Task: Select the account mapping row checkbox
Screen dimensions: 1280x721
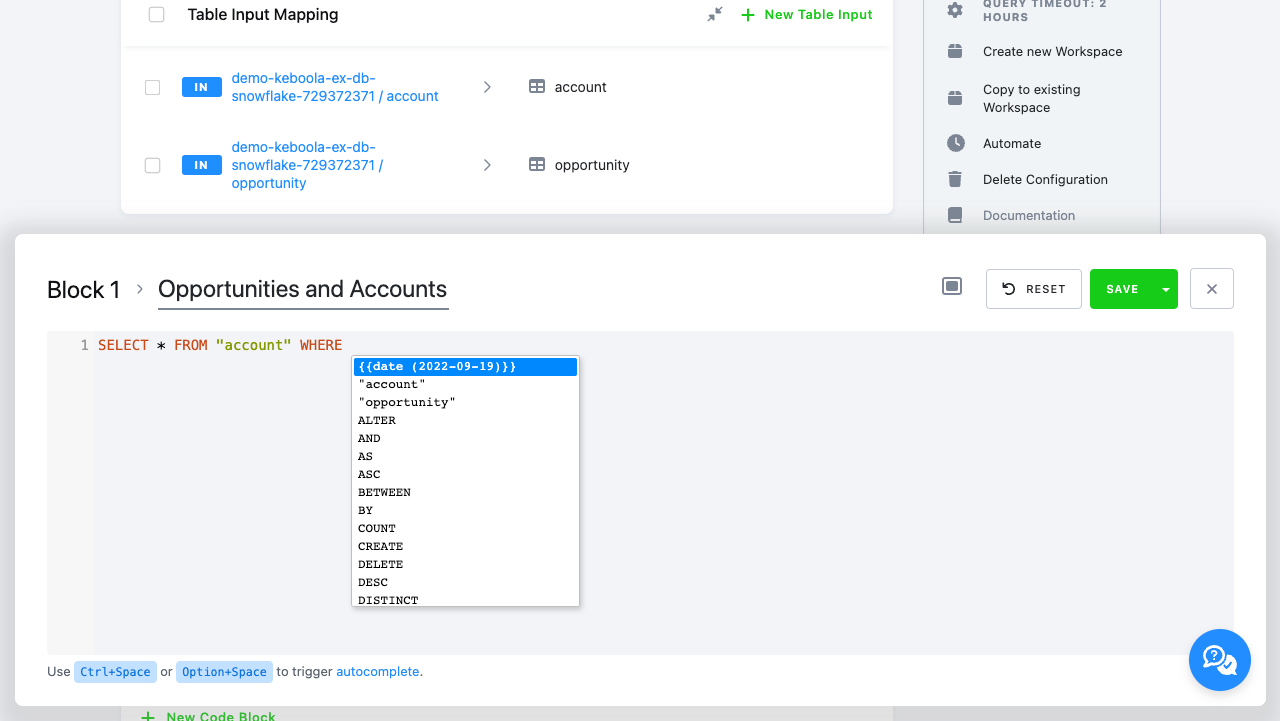Action: (x=152, y=87)
